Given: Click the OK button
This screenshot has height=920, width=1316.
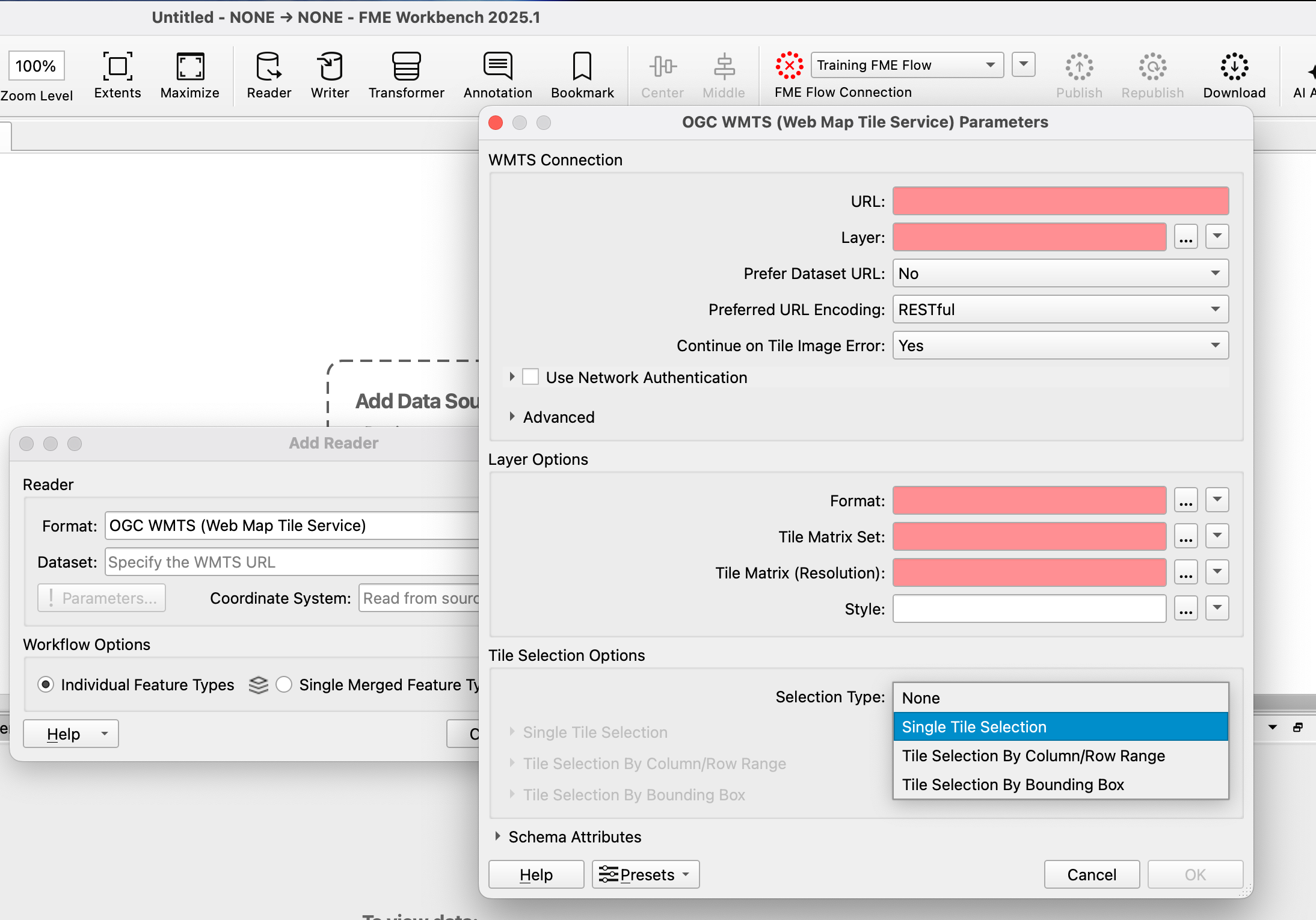Looking at the screenshot, I should click(x=1195, y=874).
